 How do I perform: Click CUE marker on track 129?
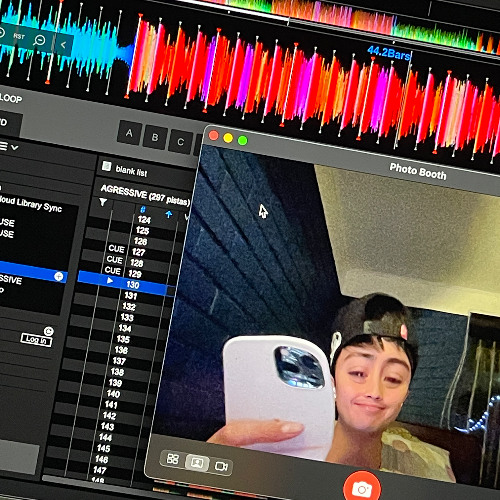tap(113, 270)
